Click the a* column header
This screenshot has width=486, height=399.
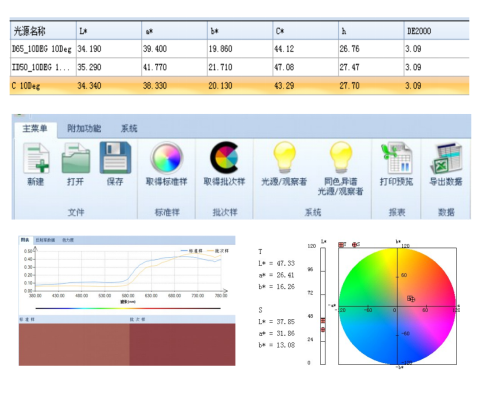click(175, 31)
